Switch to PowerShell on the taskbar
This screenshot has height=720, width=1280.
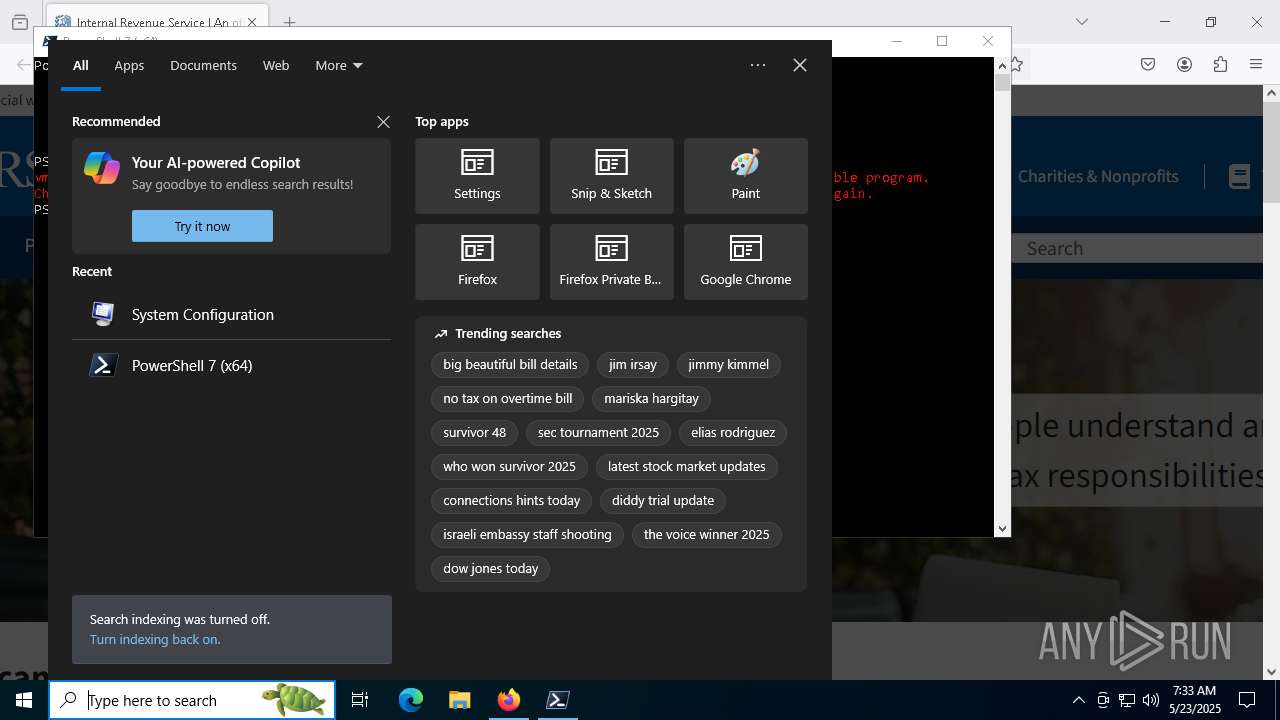tap(557, 700)
